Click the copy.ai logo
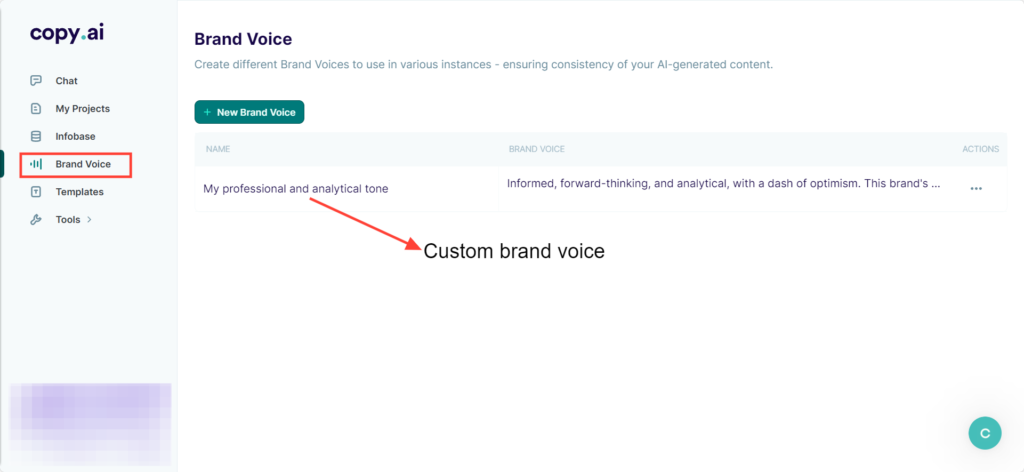 point(67,34)
